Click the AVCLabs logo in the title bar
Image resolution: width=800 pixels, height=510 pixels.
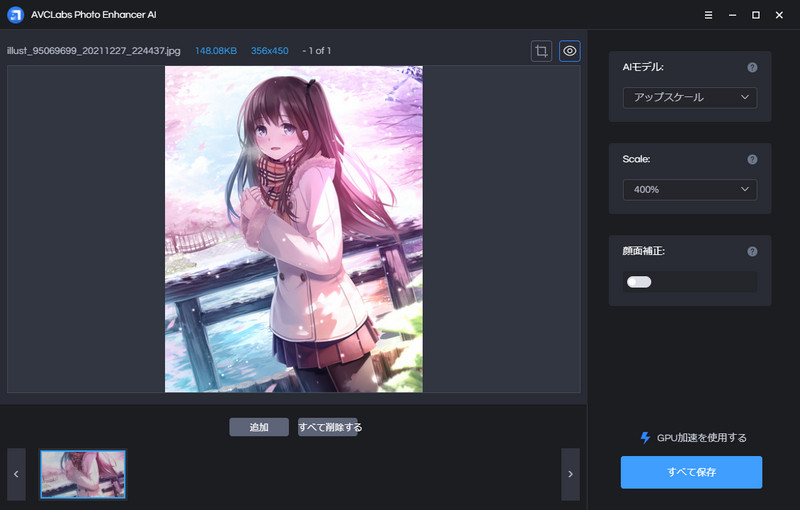15,15
